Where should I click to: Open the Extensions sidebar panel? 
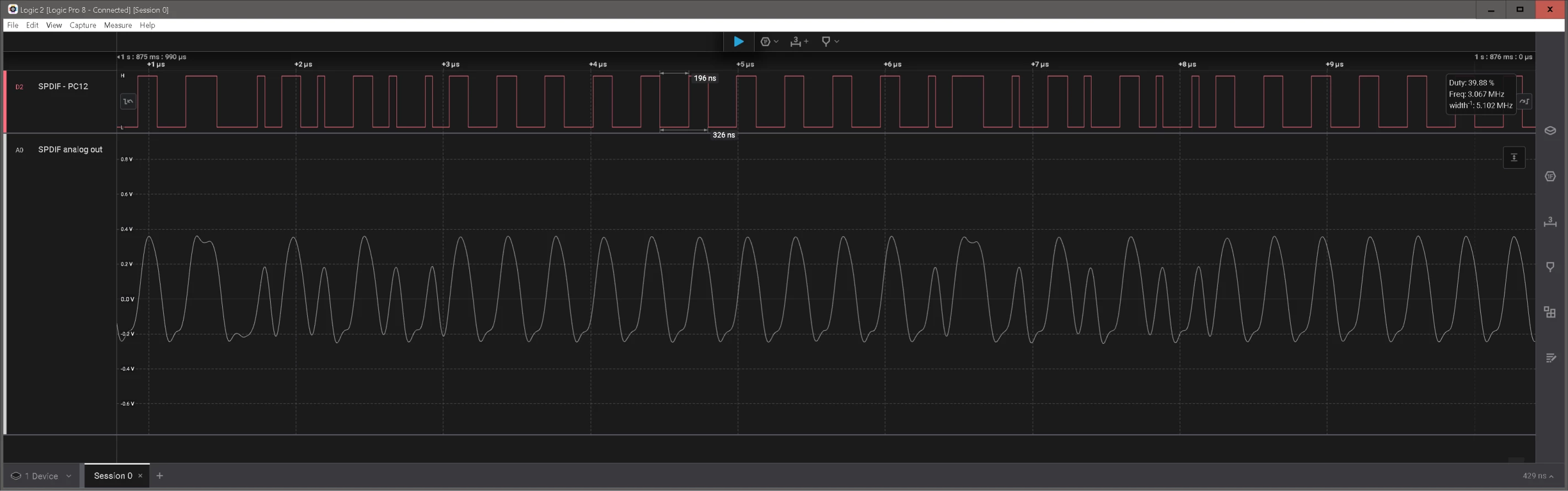(1550, 312)
